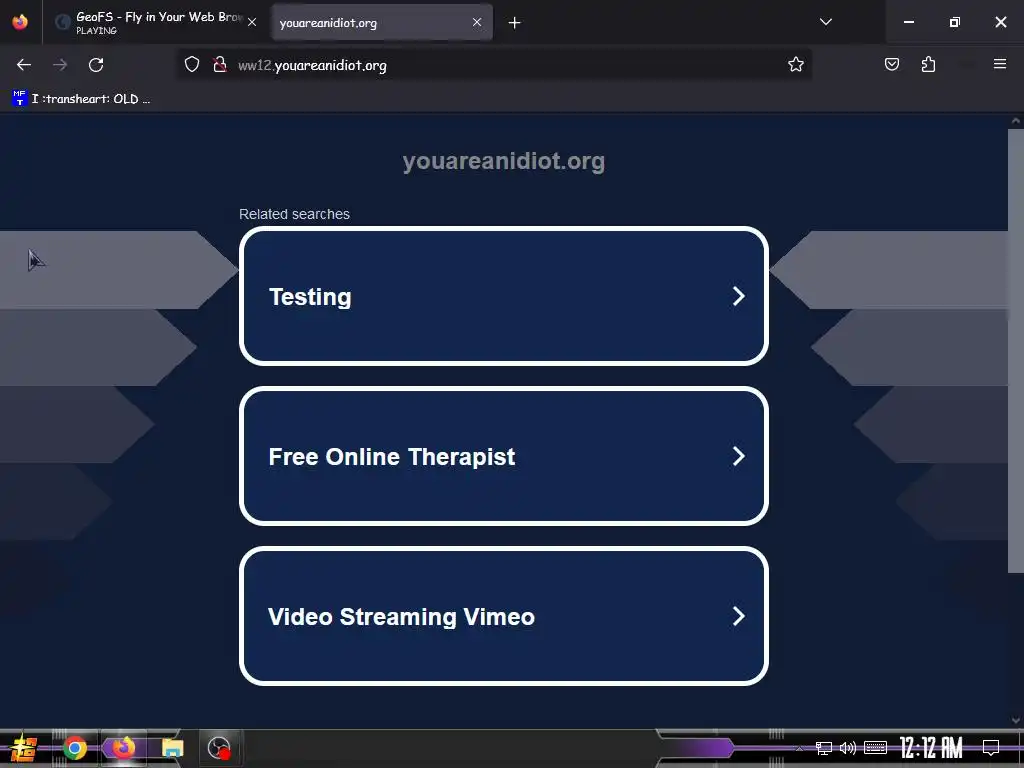Open tracking protection shield icon
Screen dimensions: 1024x768
[x=191, y=64]
